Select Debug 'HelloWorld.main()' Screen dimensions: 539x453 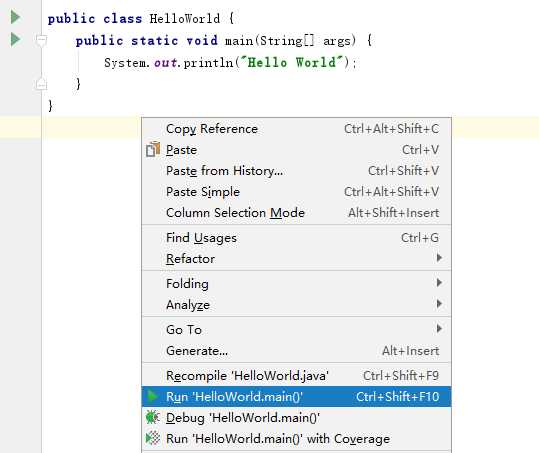point(296,418)
